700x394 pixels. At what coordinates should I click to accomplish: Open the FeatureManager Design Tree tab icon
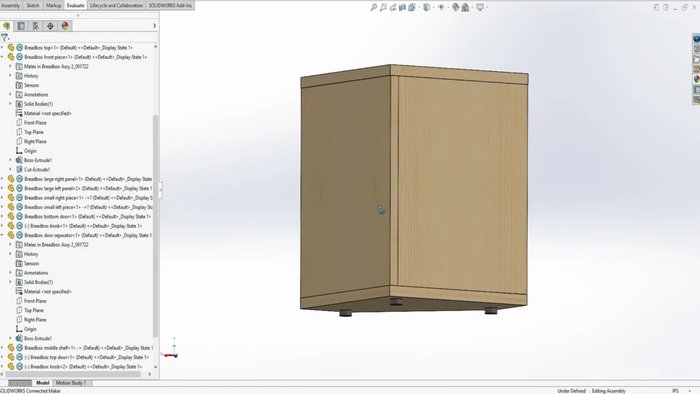[7, 26]
